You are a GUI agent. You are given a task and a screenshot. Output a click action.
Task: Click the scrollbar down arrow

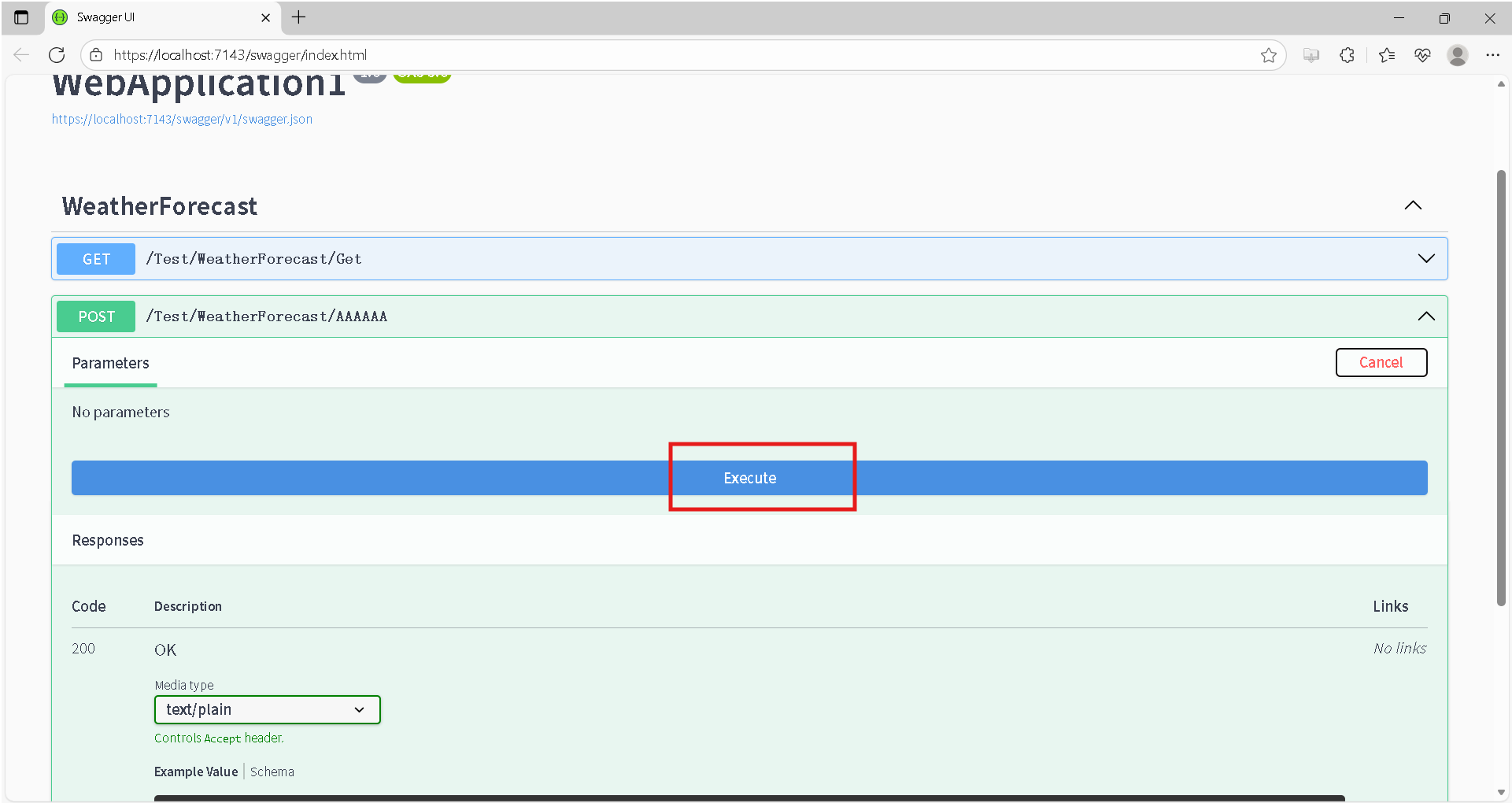coord(1501,792)
